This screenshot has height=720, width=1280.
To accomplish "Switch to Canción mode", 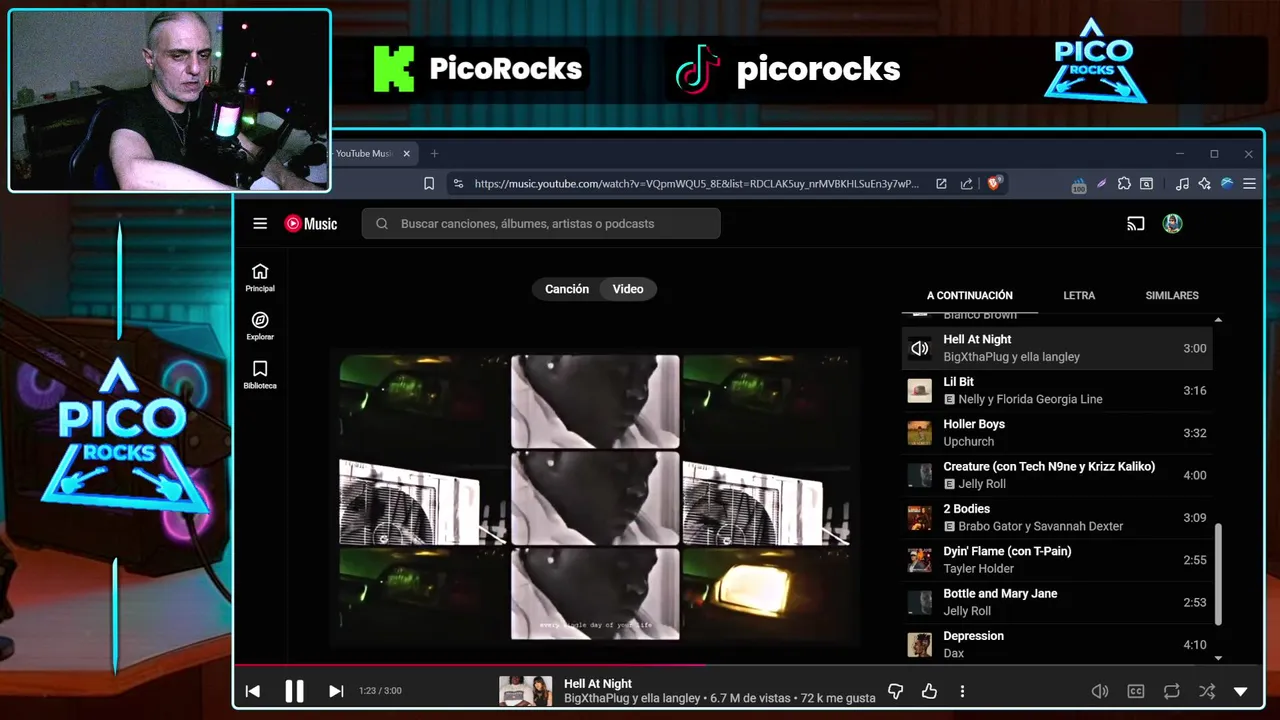I will pyautogui.click(x=567, y=289).
